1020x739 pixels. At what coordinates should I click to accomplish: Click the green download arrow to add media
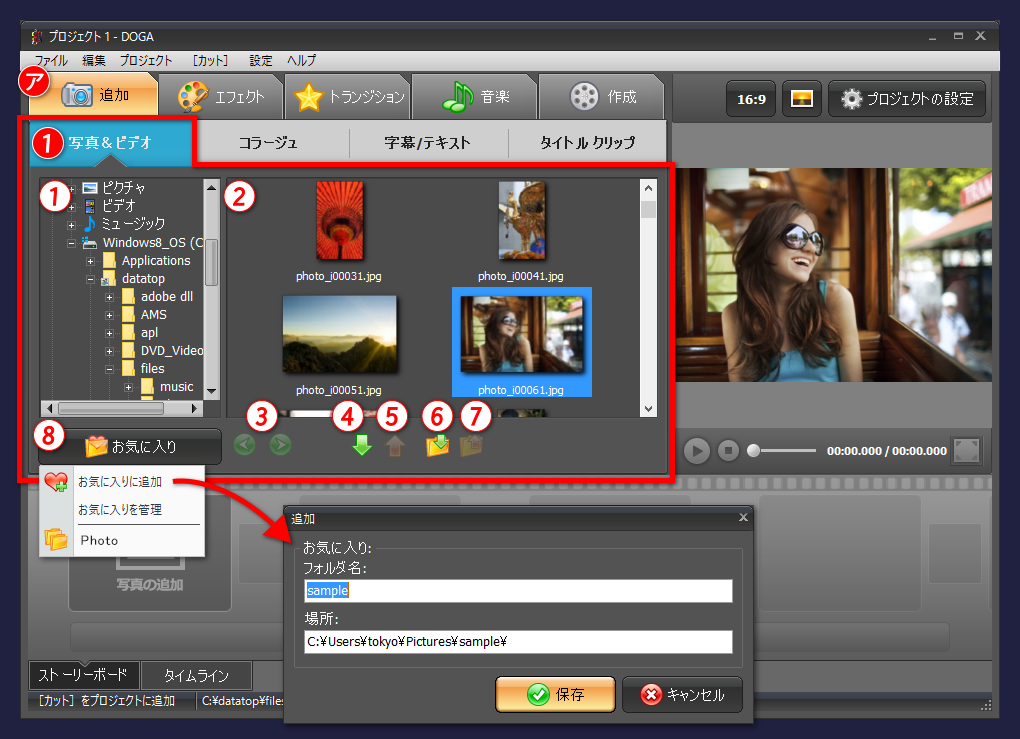coord(361,446)
